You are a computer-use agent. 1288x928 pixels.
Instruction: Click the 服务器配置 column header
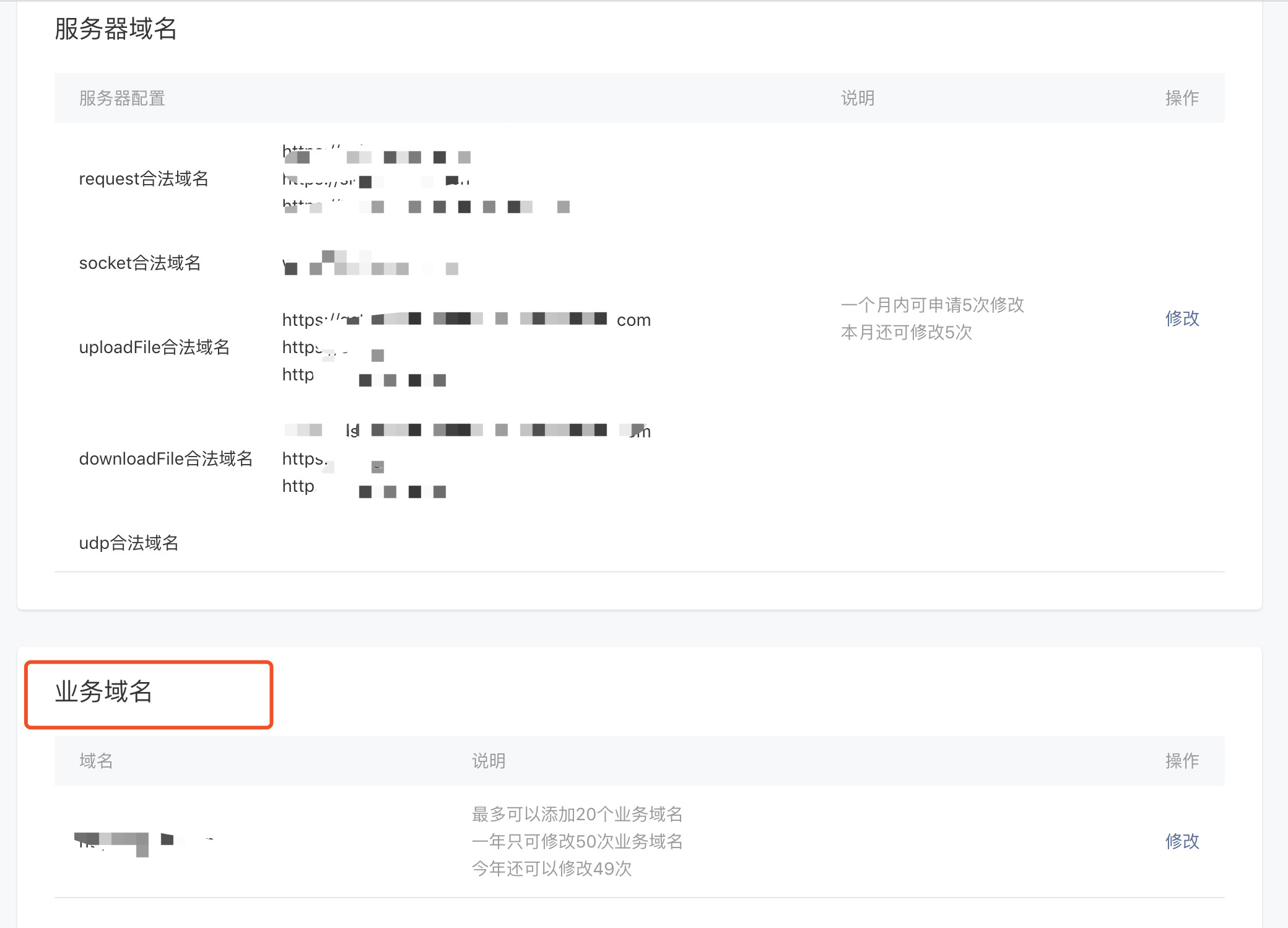point(122,98)
